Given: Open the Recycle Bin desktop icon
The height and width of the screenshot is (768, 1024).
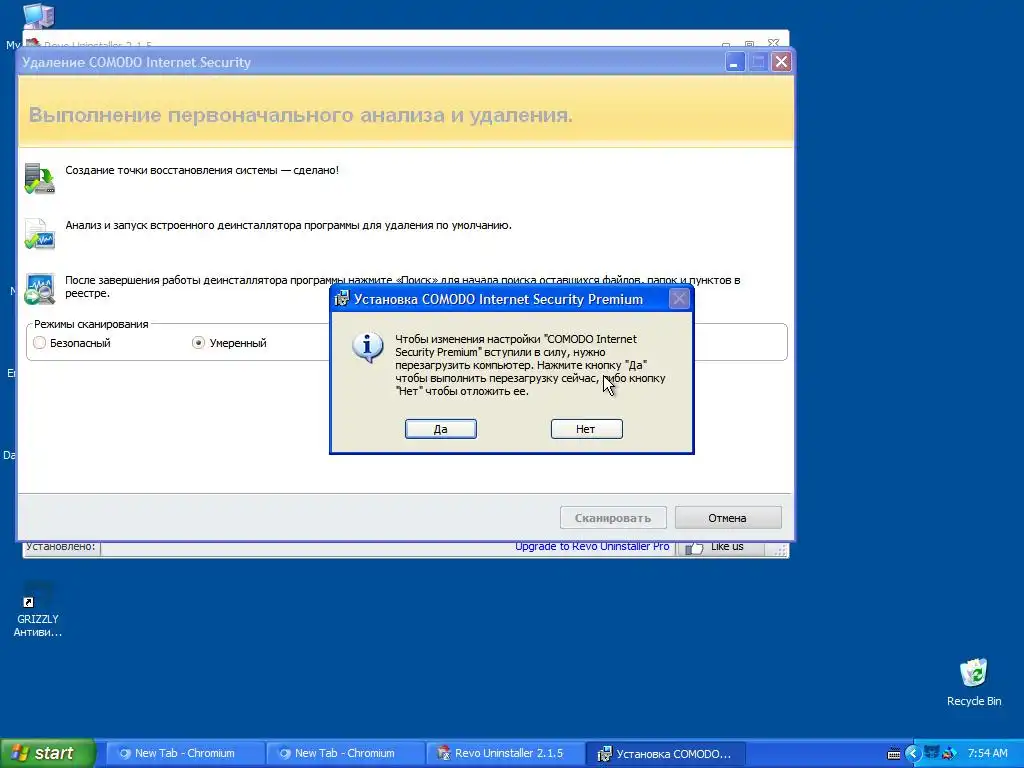Looking at the screenshot, I should 974,682.
